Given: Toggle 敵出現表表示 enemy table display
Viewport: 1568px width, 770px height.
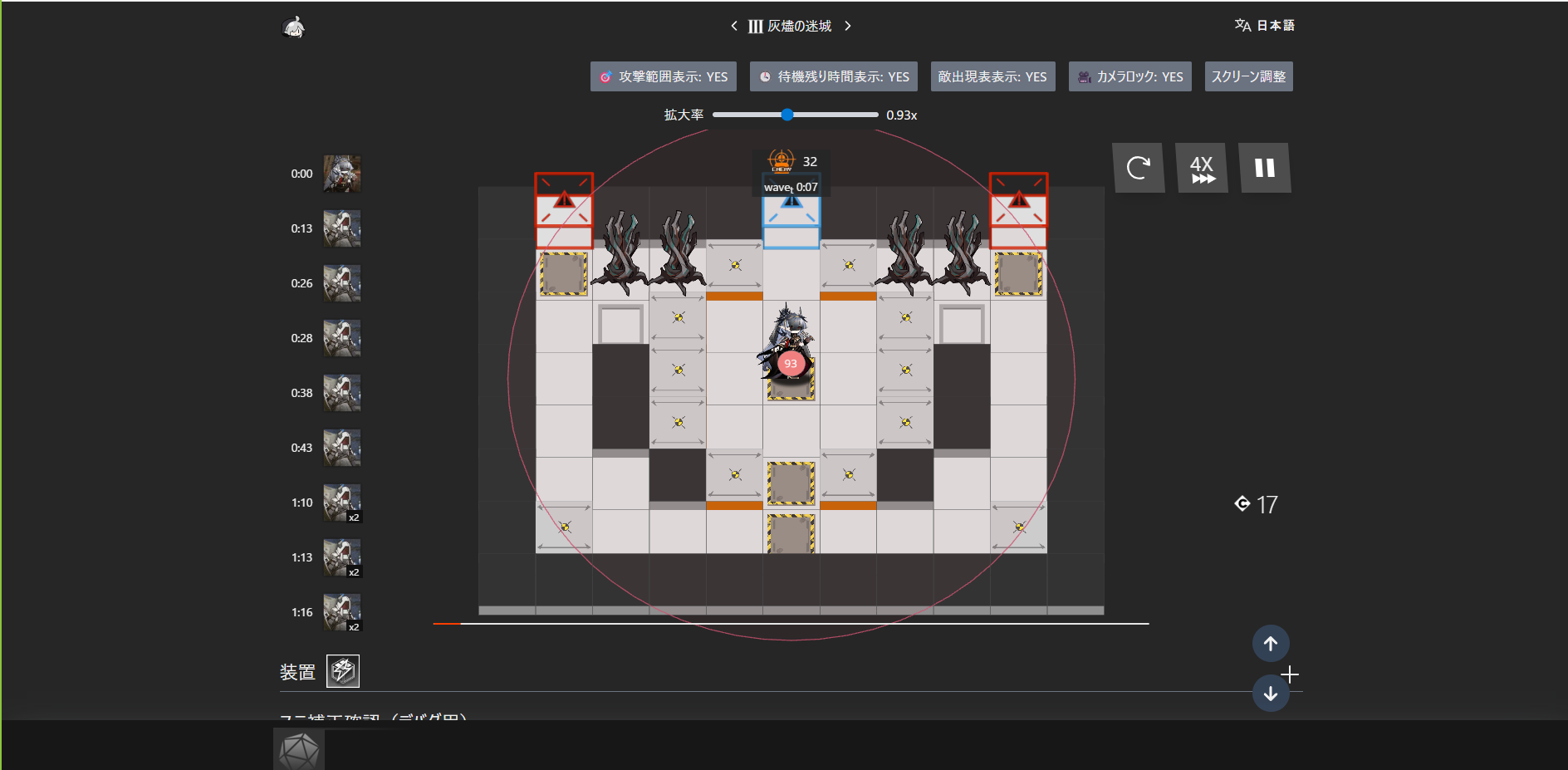Looking at the screenshot, I should (992, 76).
